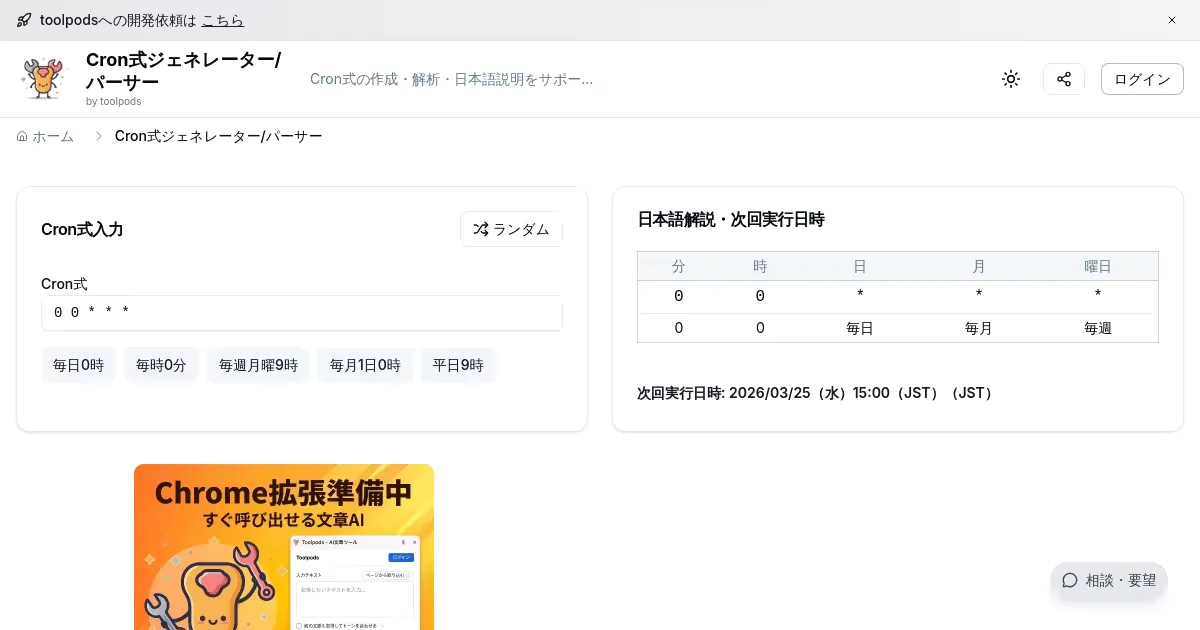This screenshot has height=630, width=1200.
Task: Select the 毎時0分 preset
Action: pyautogui.click(x=161, y=365)
